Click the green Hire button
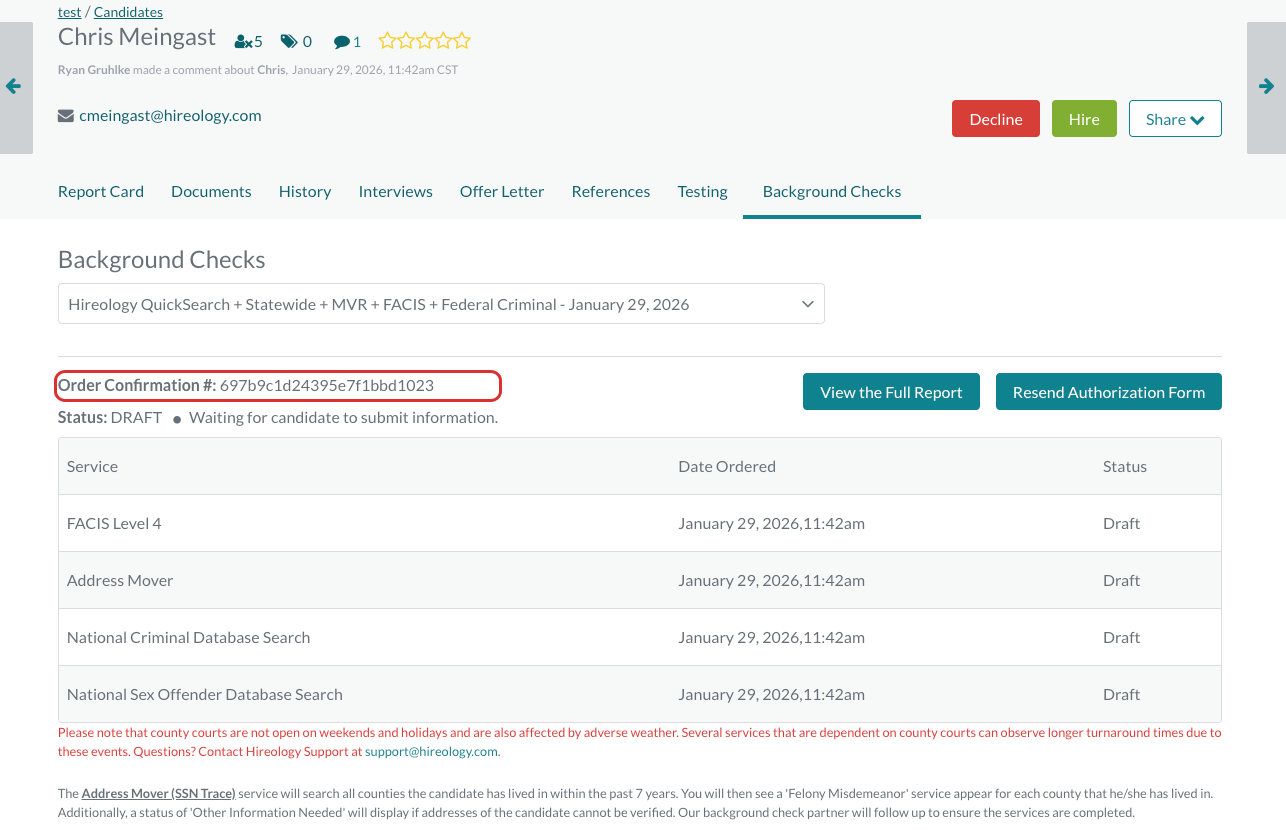Screen dimensions: 1286x830 point(1084,119)
